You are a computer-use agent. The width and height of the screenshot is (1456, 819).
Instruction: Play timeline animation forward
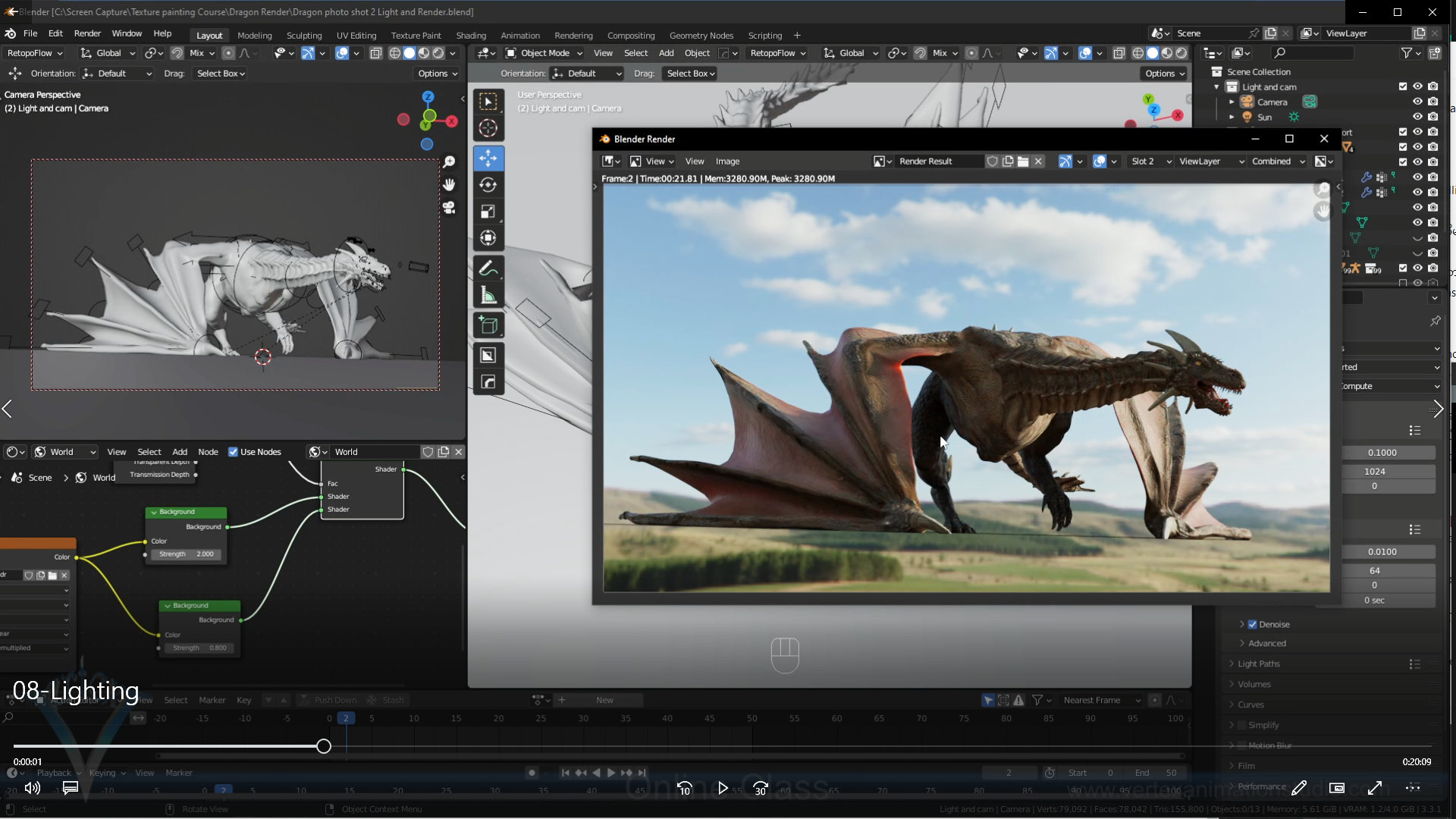(x=611, y=773)
